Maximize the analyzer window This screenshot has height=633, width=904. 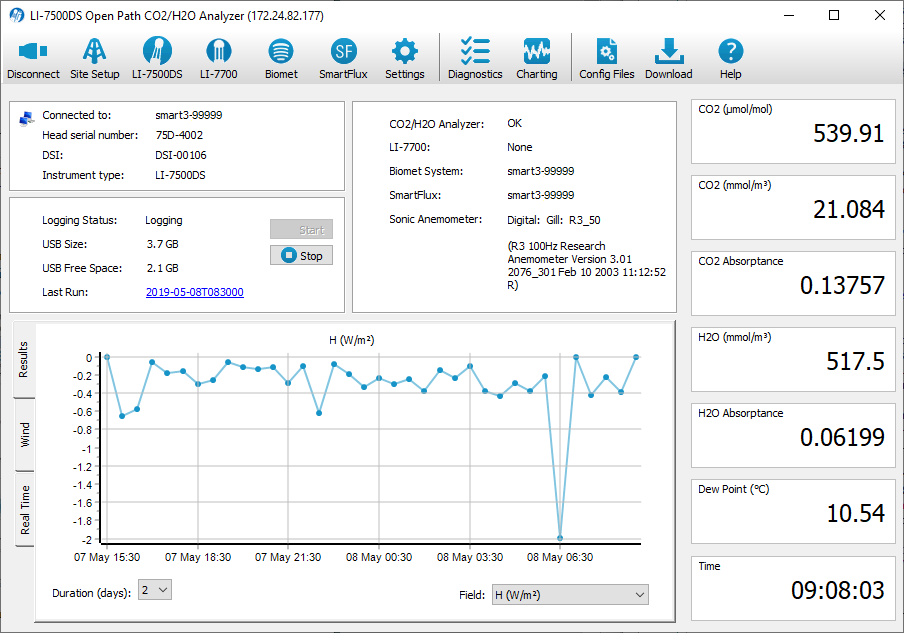(x=834, y=16)
